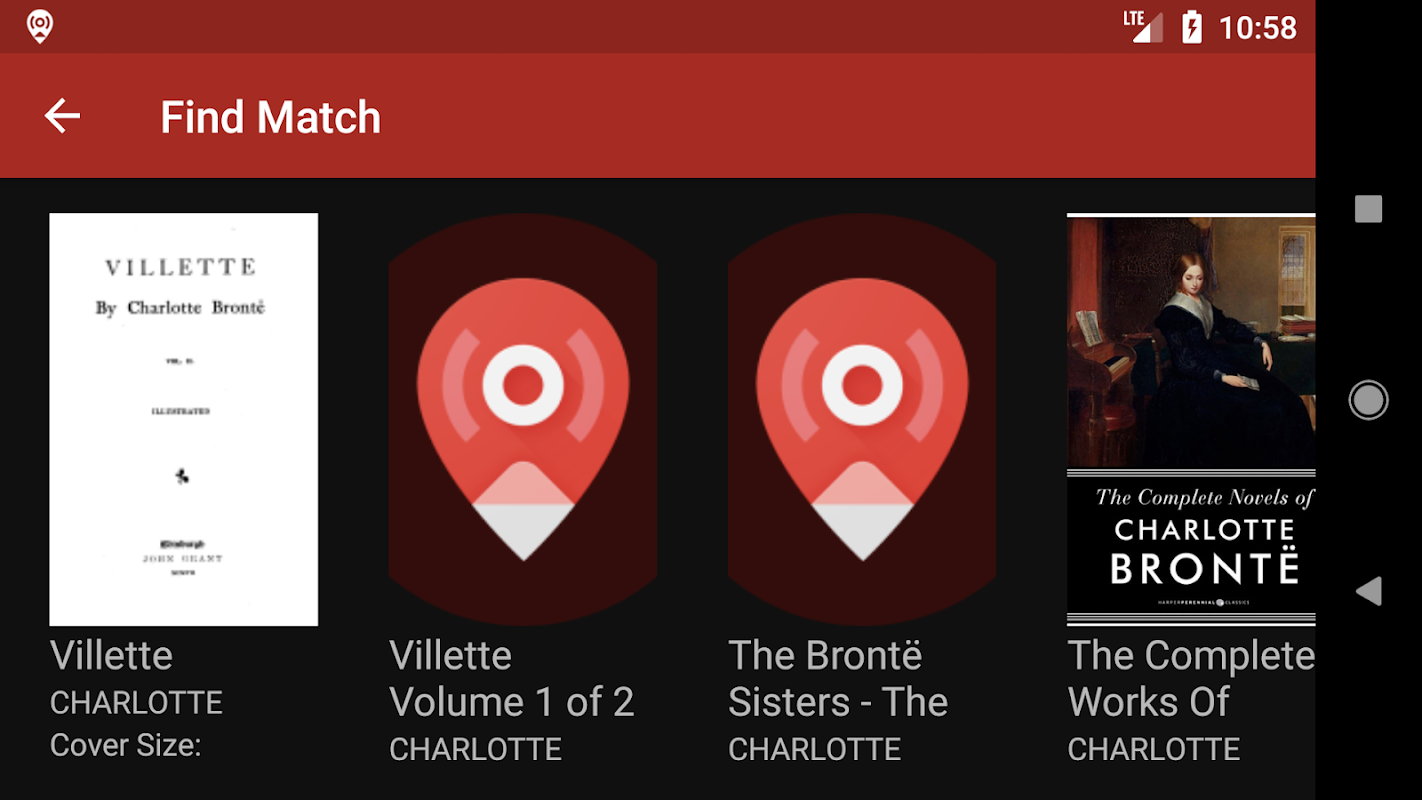Tap CHARLOTTE author under Villette Volume 1
This screenshot has height=800, width=1422.
pos(475,749)
